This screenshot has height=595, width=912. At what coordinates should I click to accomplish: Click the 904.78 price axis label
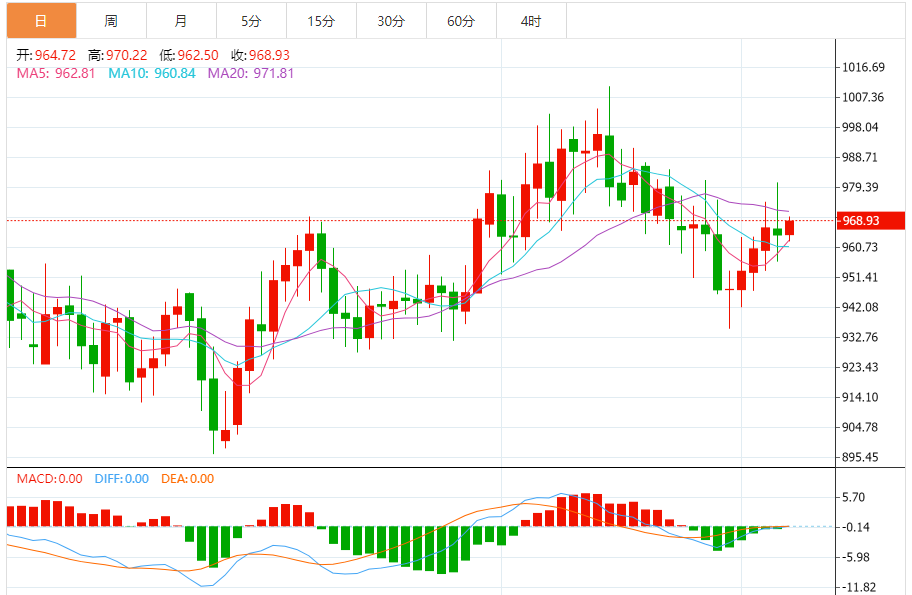860,427
